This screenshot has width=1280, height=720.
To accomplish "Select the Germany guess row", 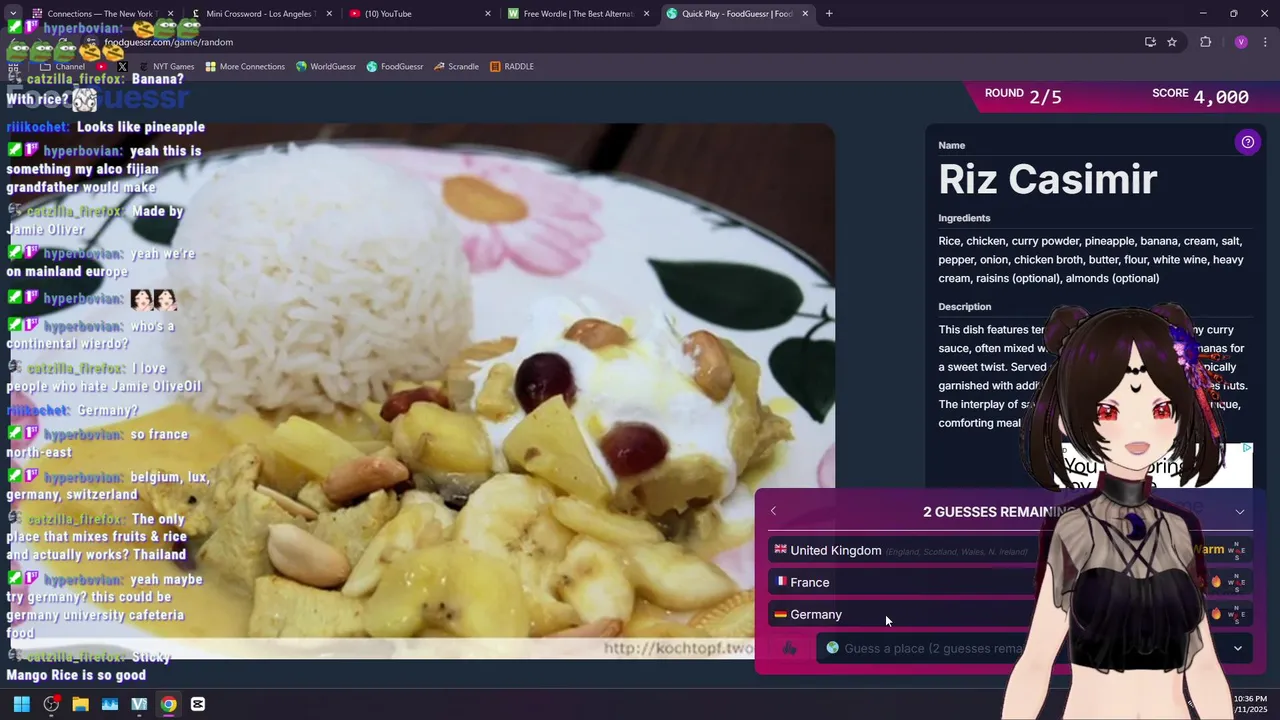I will pos(1010,614).
